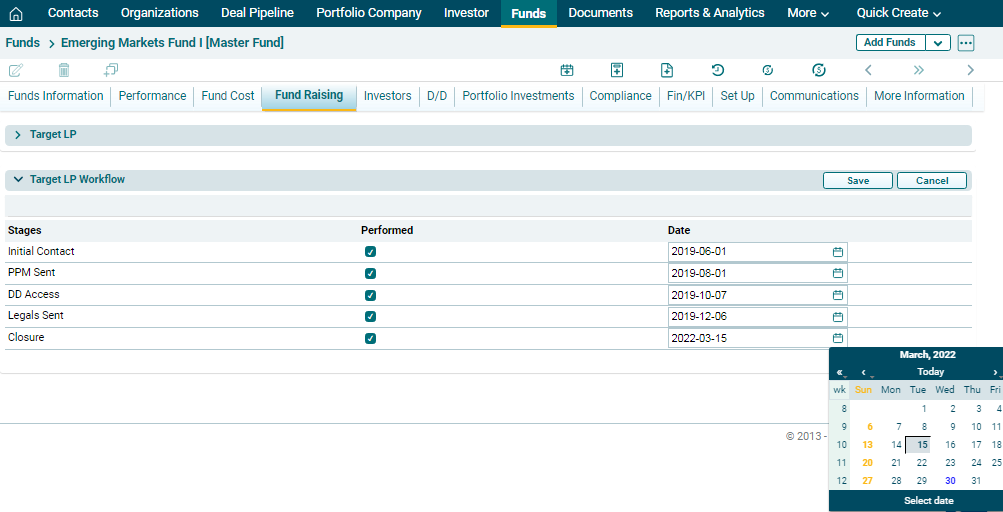Click the Home icon in navigation bar
Viewport: 1003px width, 512px height.
(x=16, y=13)
